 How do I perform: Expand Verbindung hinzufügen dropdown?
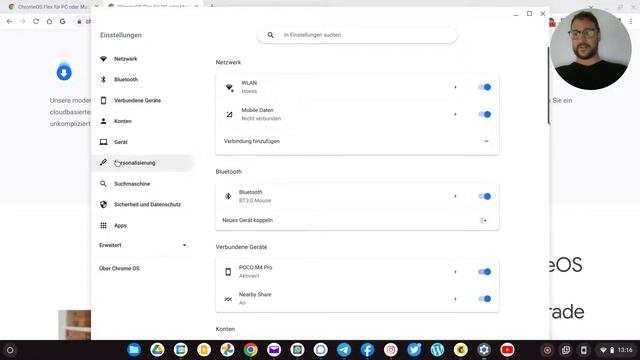coord(486,141)
